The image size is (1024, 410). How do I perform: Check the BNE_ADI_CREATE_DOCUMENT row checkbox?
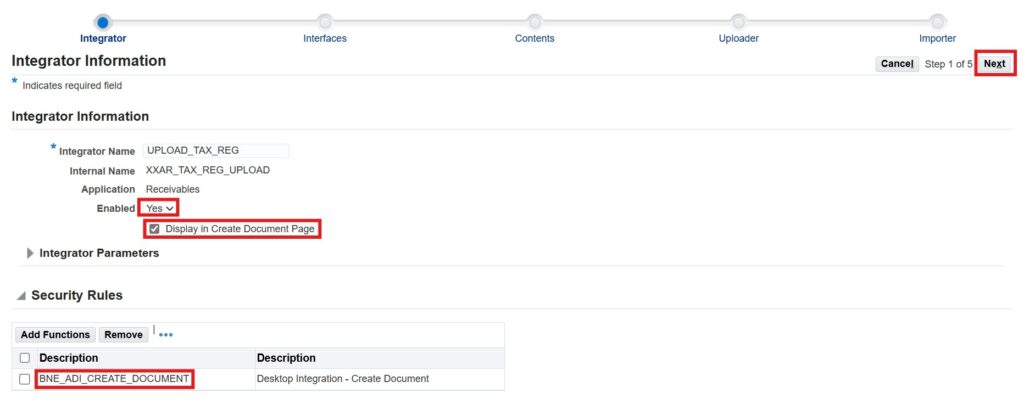click(25, 379)
